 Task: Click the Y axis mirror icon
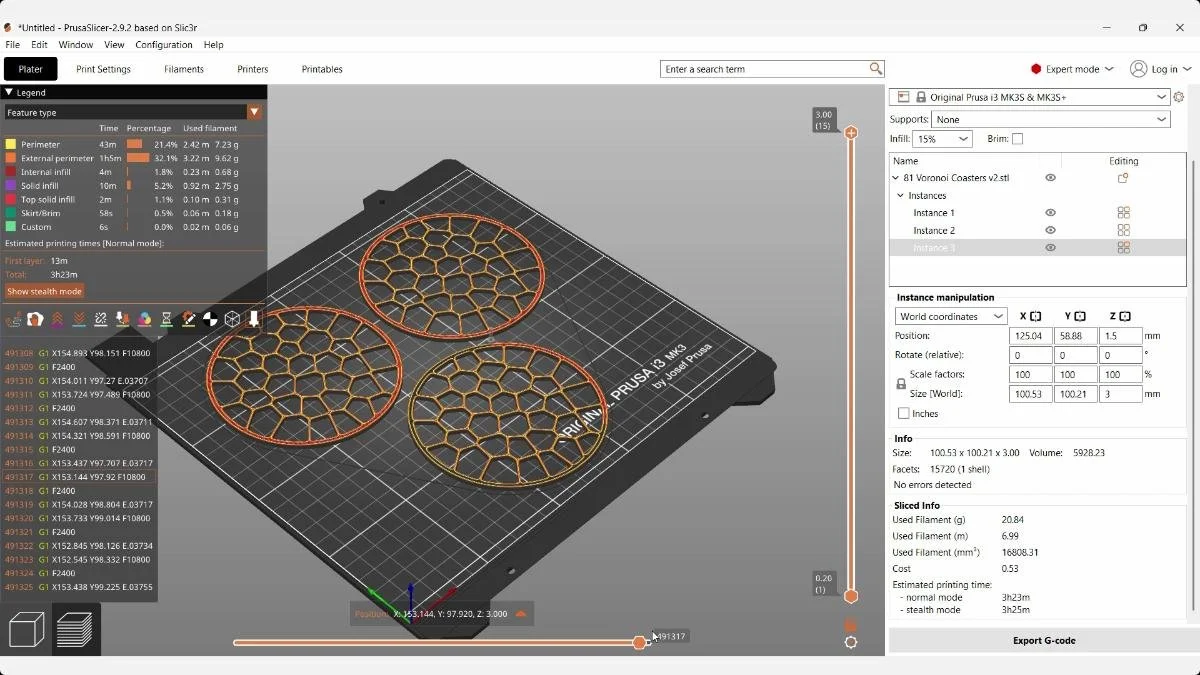click(x=1080, y=316)
